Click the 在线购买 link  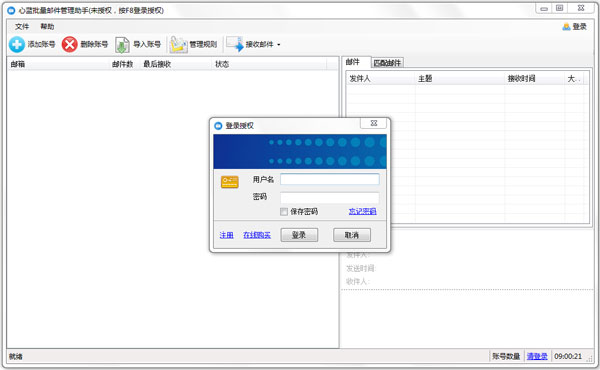click(x=257, y=235)
